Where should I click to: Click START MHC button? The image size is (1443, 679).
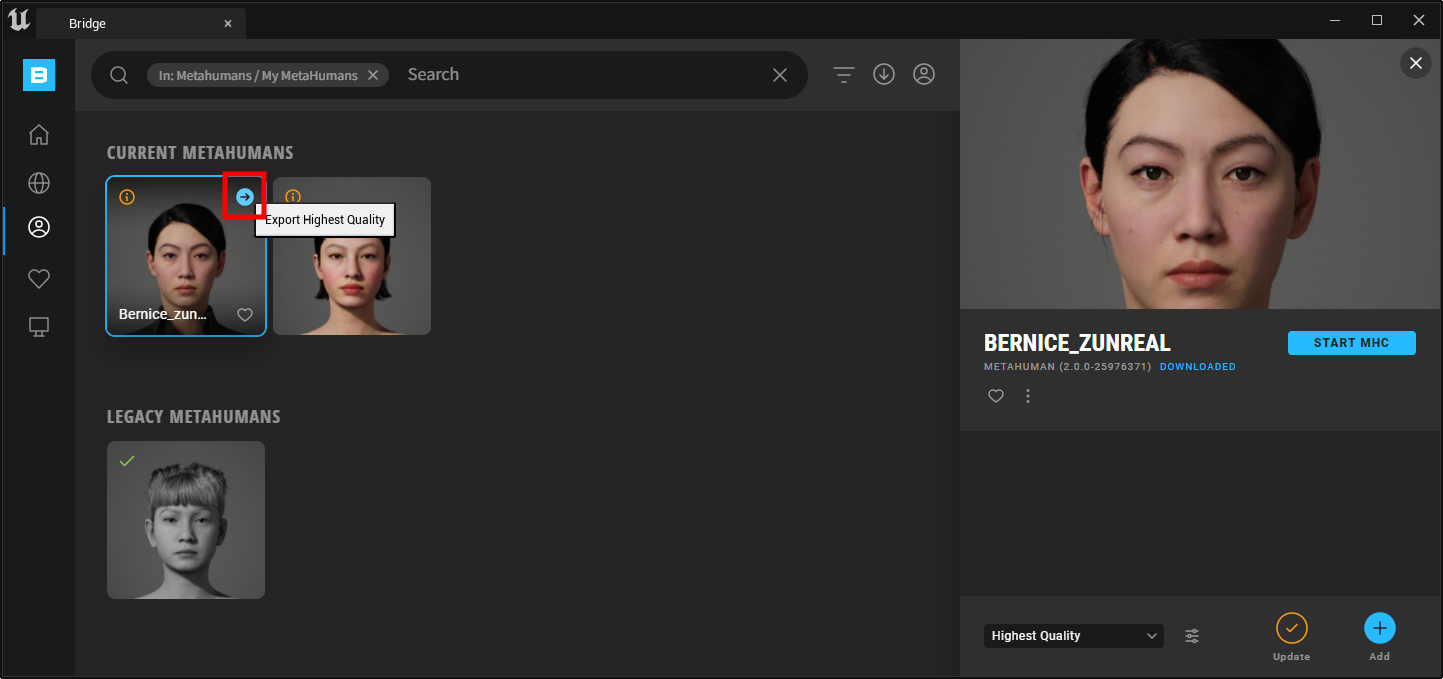click(1352, 343)
